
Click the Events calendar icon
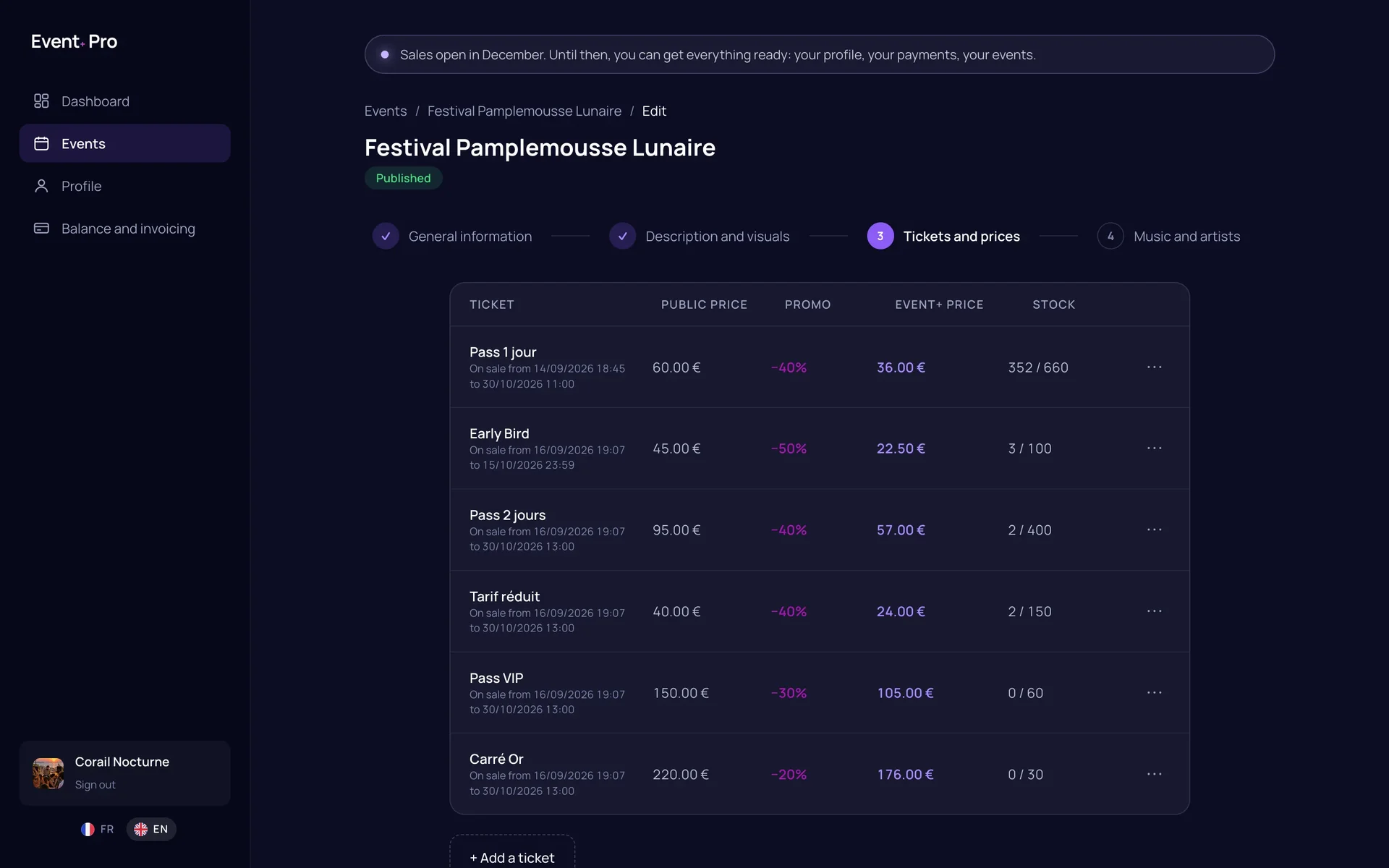point(41,143)
